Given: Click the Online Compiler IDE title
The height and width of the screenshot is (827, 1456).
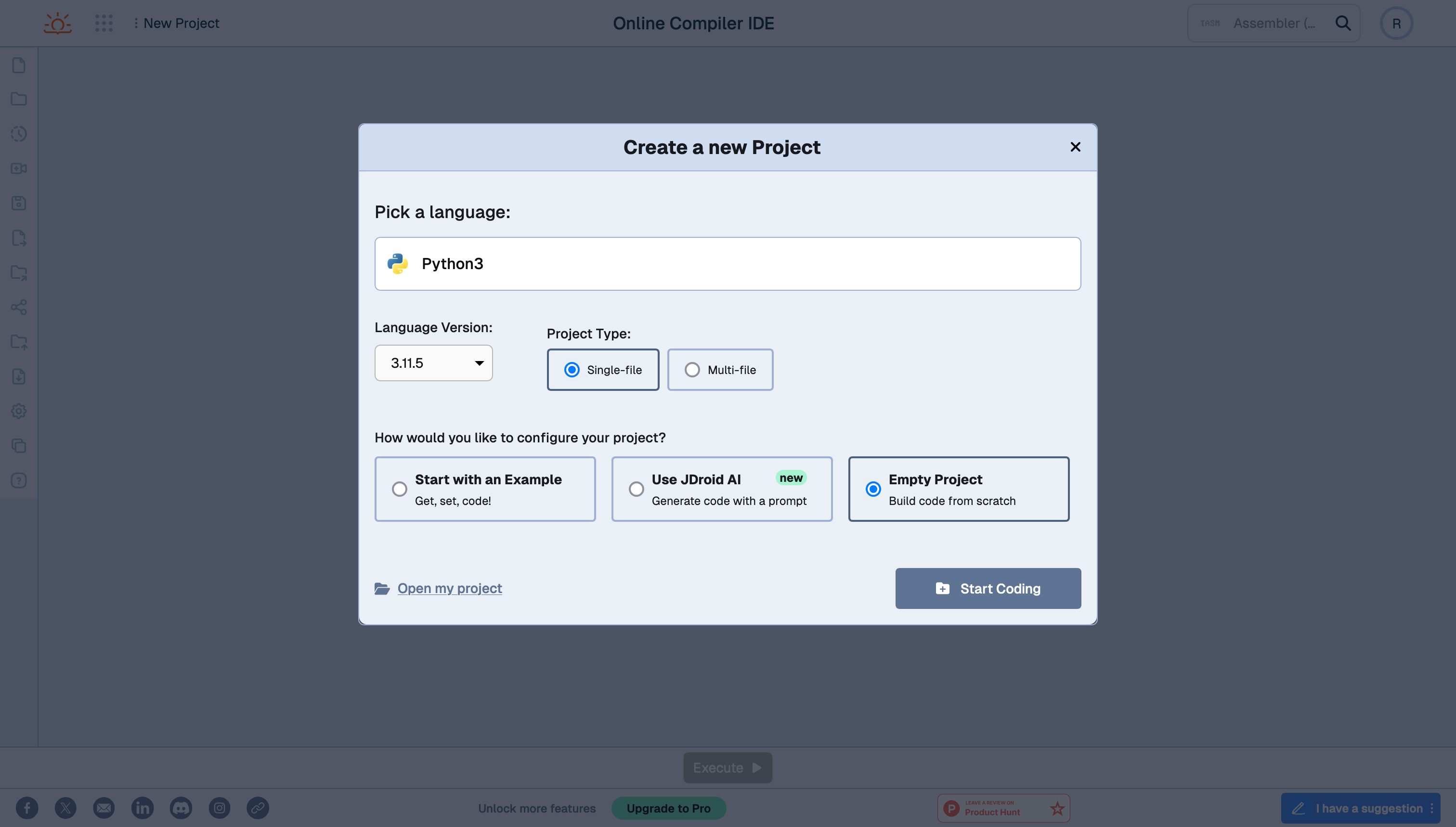Looking at the screenshot, I should click(x=694, y=23).
